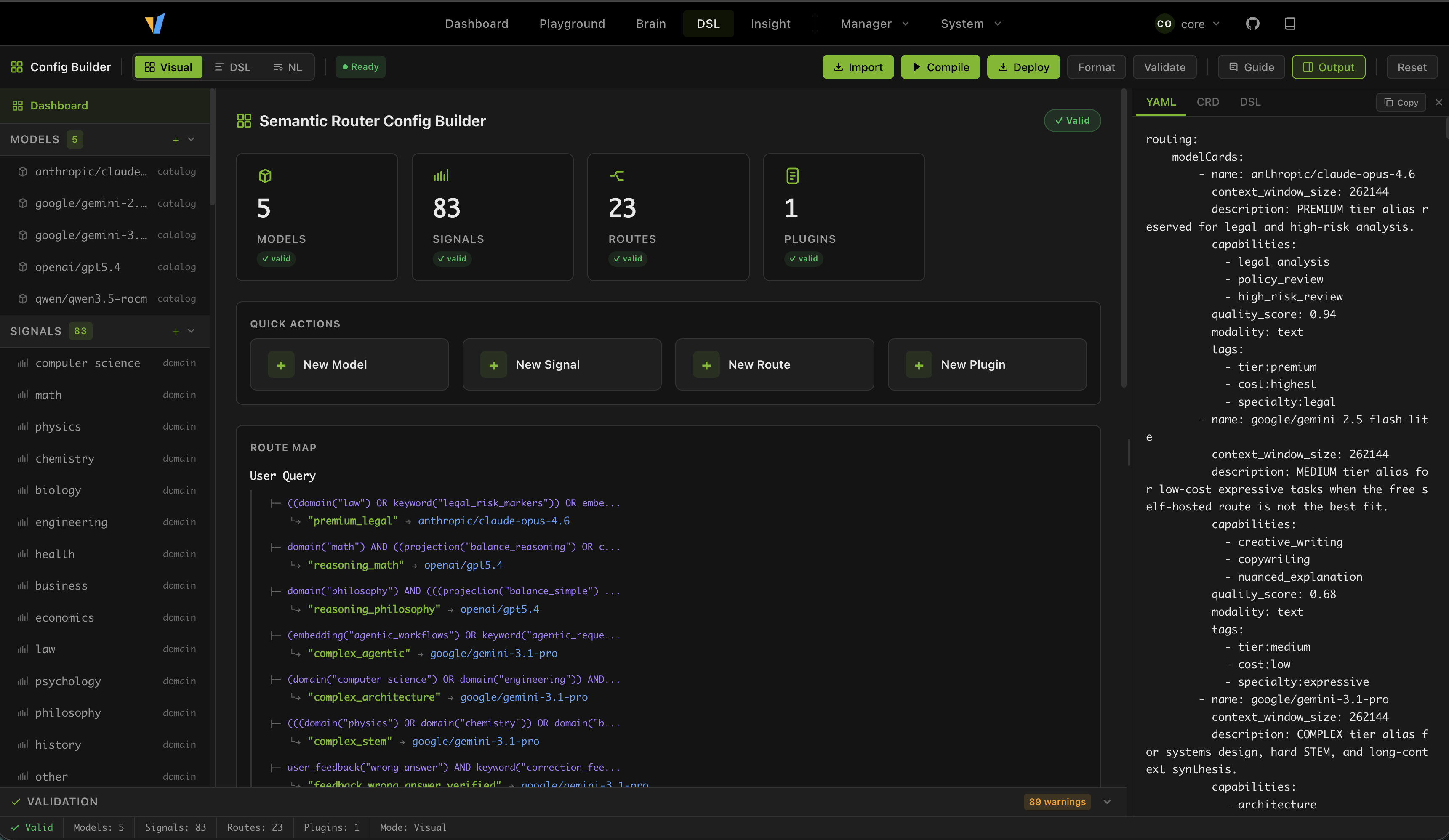Image resolution: width=1449 pixels, height=840 pixels.
Task: Click the vLLM logo in top bar
Action: (155, 24)
